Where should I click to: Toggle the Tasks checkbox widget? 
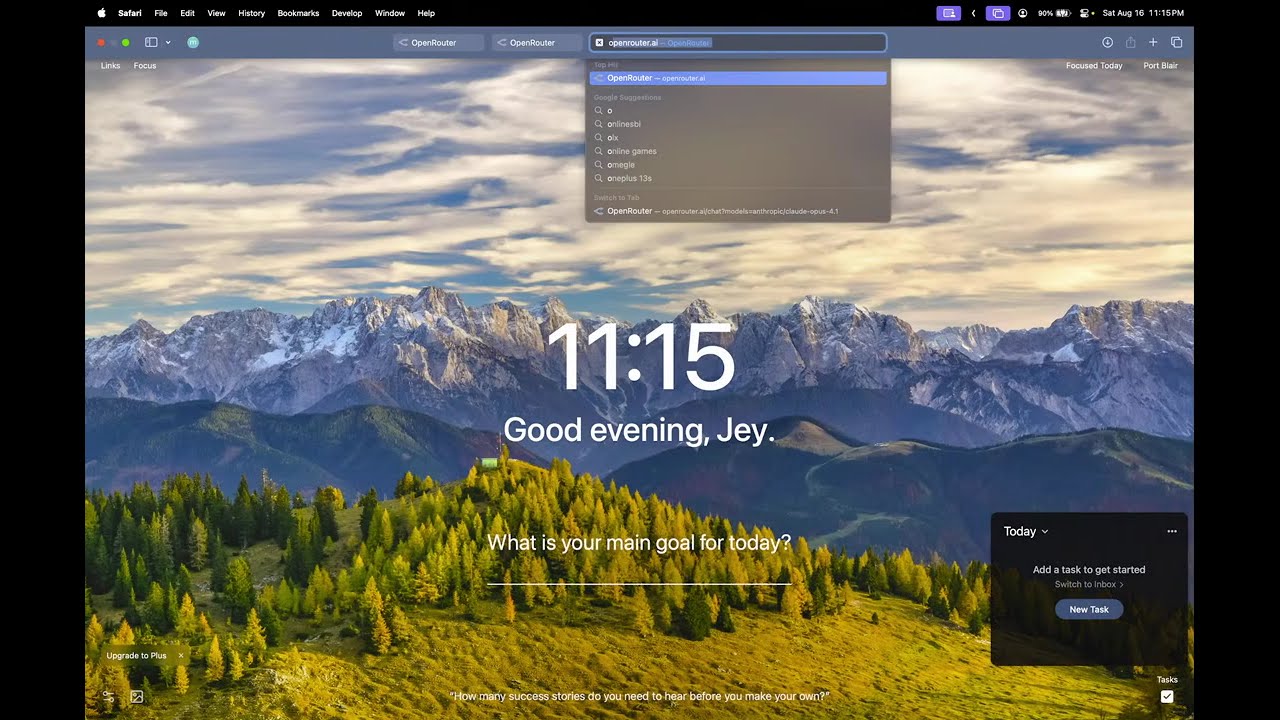1166,697
